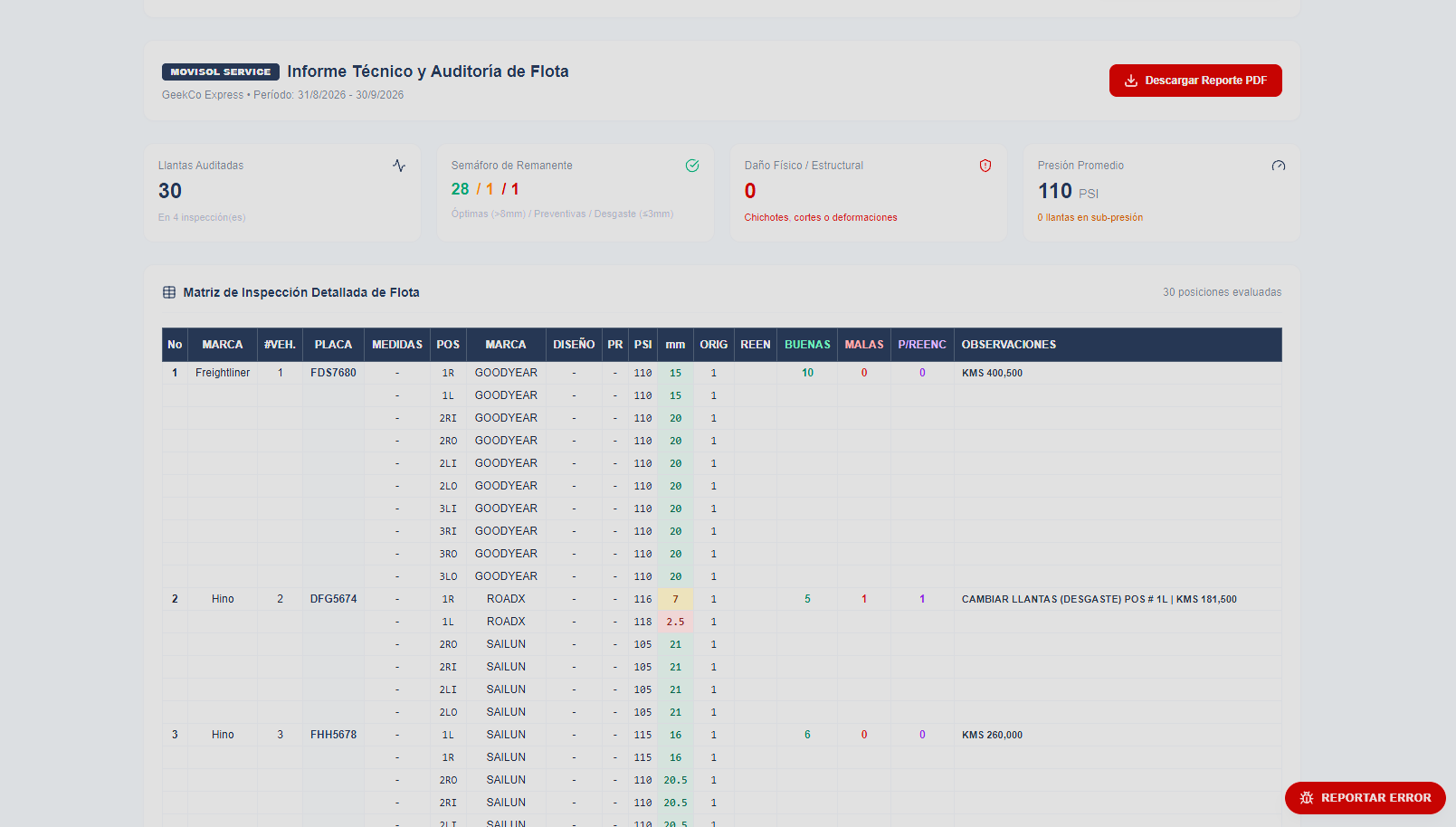Click the KMS 400,500 observation
Screen dimensions: 1456x827
click(x=992, y=373)
